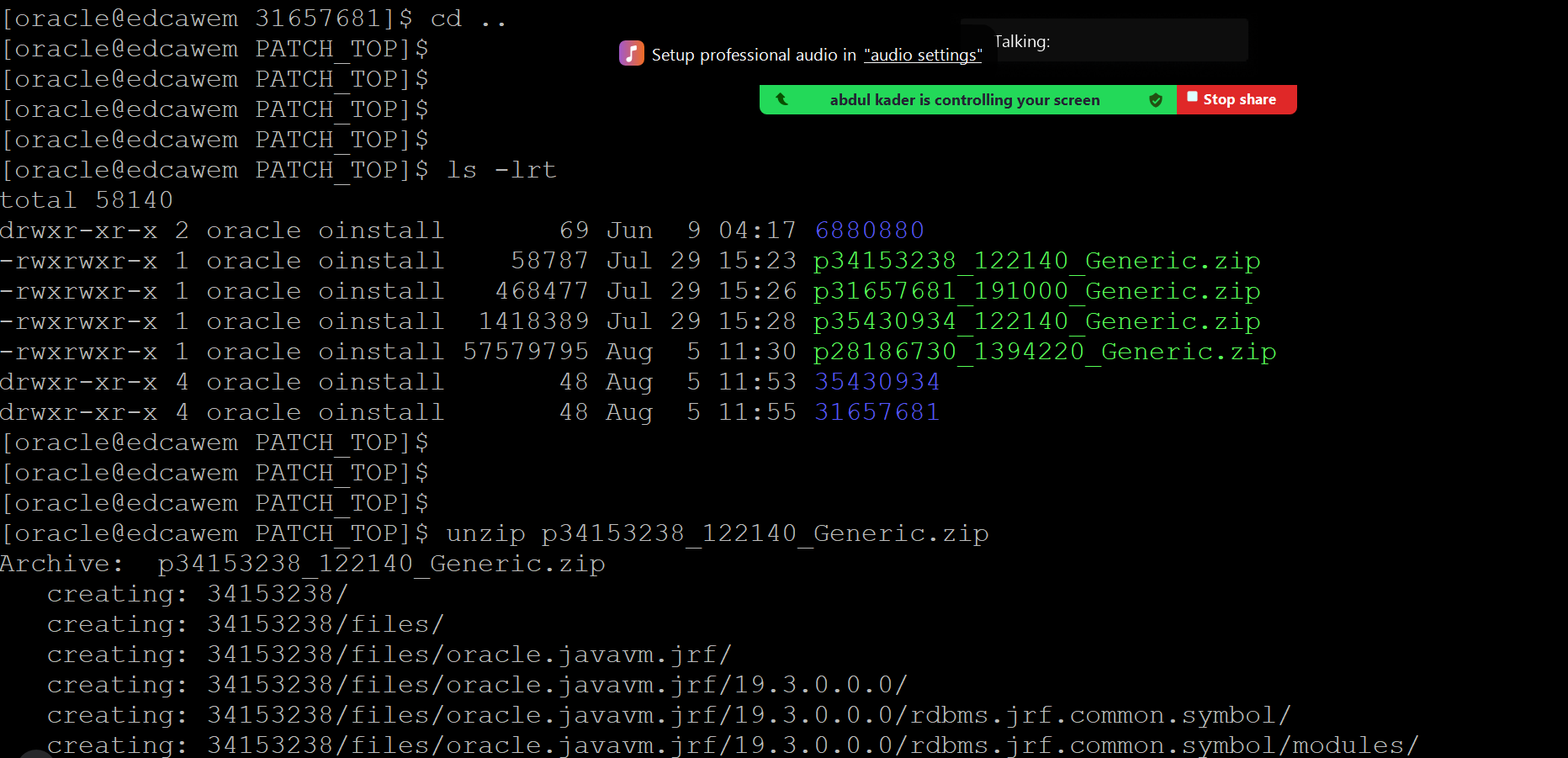Click the p28186730_1394220_Generic.zip file name
The image size is (1568, 758).
click(x=1044, y=352)
